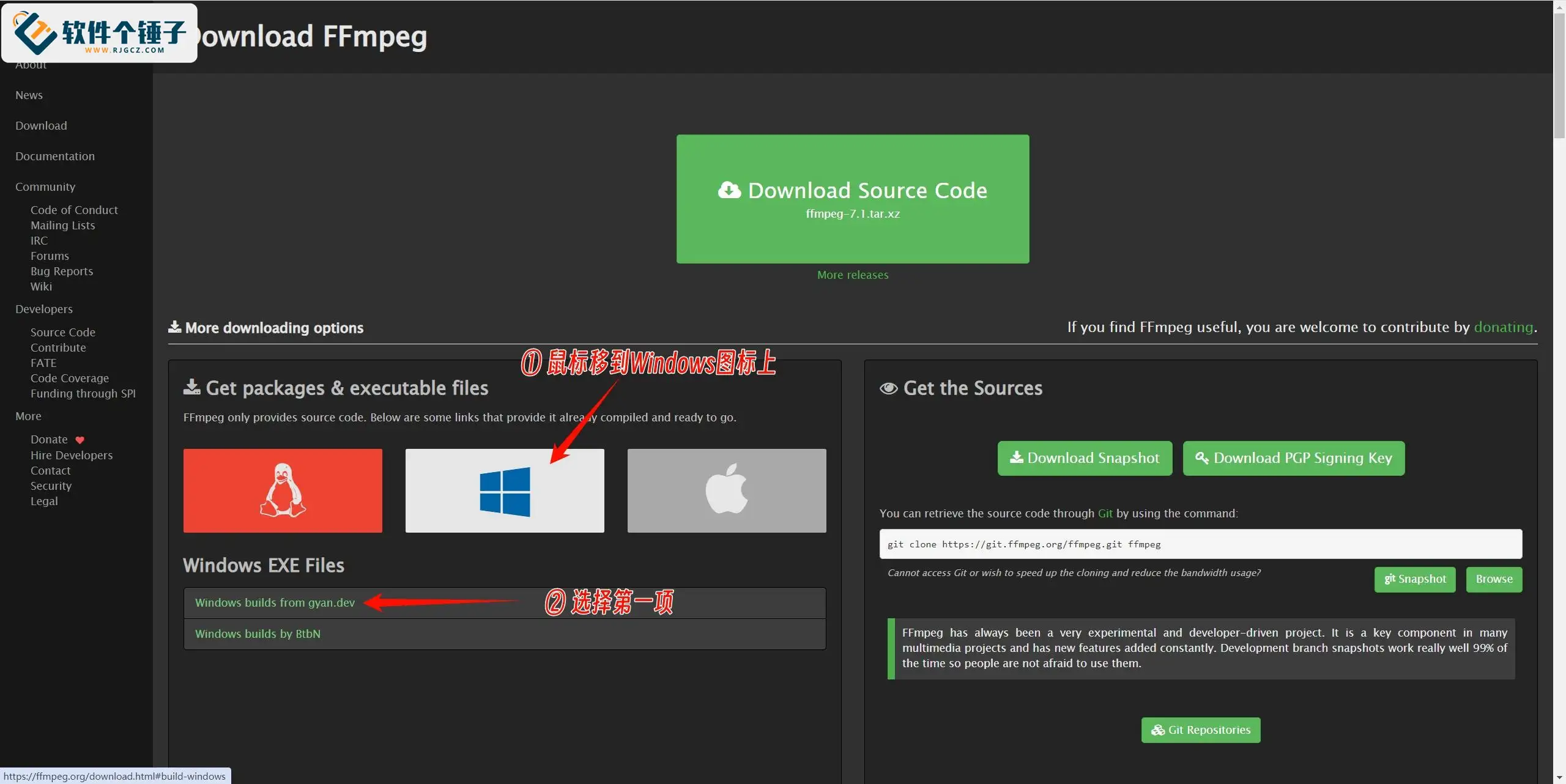Click the git Snapshot button

click(1415, 579)
